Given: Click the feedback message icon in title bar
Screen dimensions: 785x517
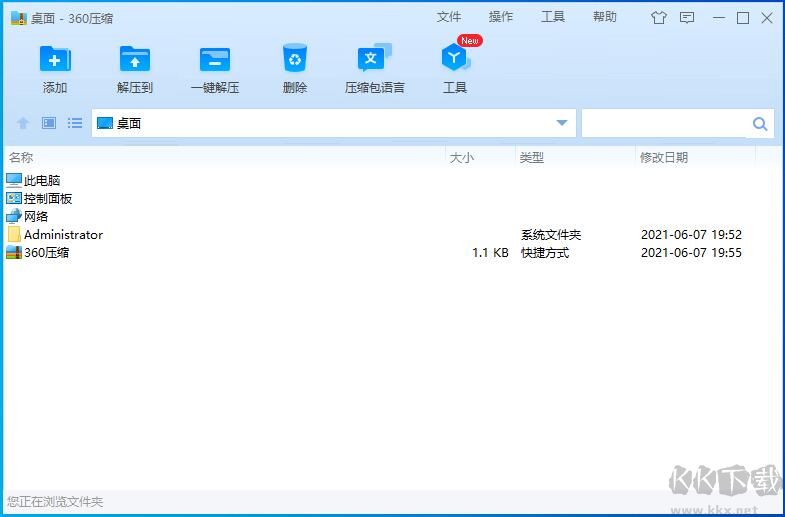Looking at the screenshot, I should click(x=687, y=17).
